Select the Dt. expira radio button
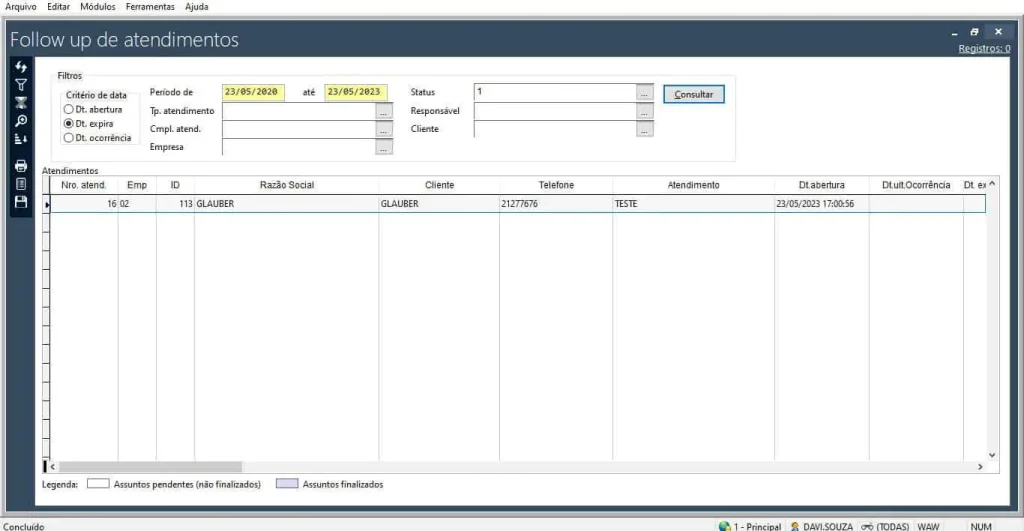Image resolution: width=1024 pixels, height=531 pixels. coord(69,123)
